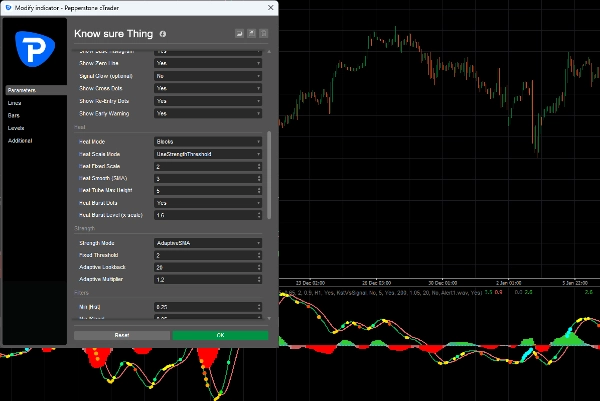Open the Know sure Thing info icon
This screenshot has height=401, width=600.
tap(163, 34)
